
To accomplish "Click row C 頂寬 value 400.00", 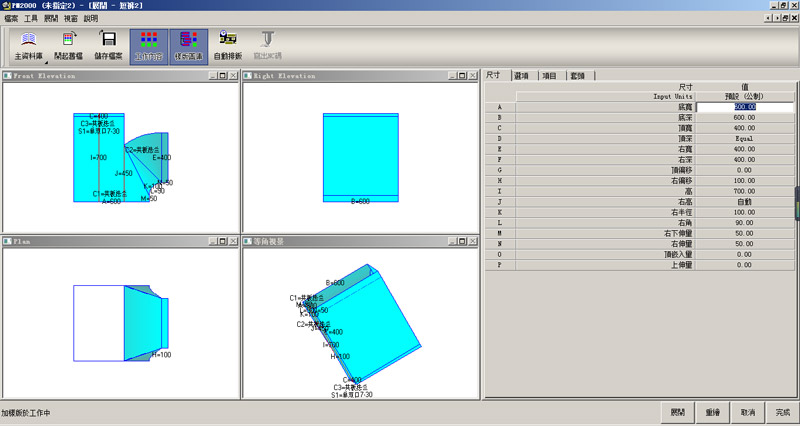I will pyautogui.click(x=745, y=128).
